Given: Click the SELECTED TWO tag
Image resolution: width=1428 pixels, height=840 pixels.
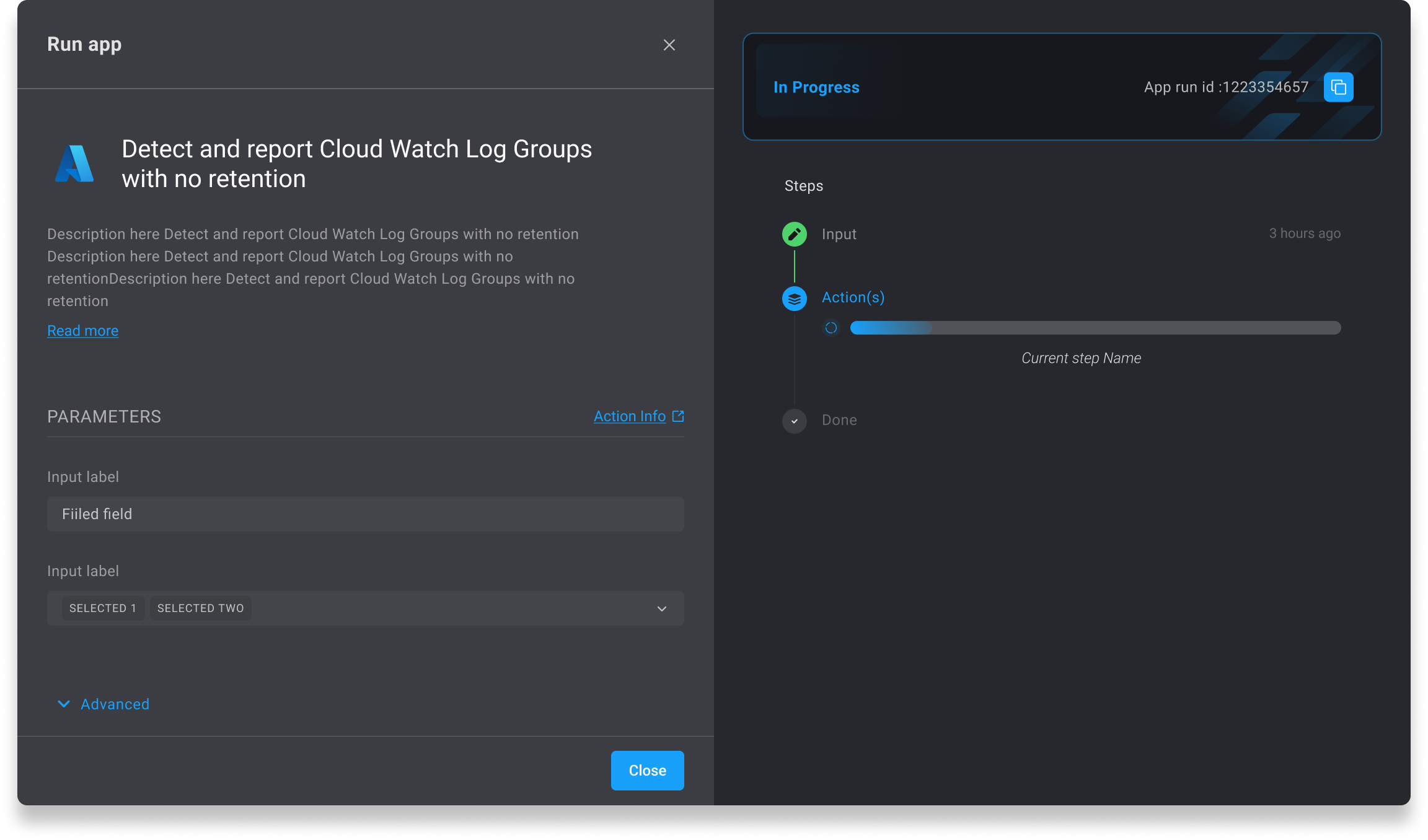Looking at the screenshot, I should click(201, 608).
